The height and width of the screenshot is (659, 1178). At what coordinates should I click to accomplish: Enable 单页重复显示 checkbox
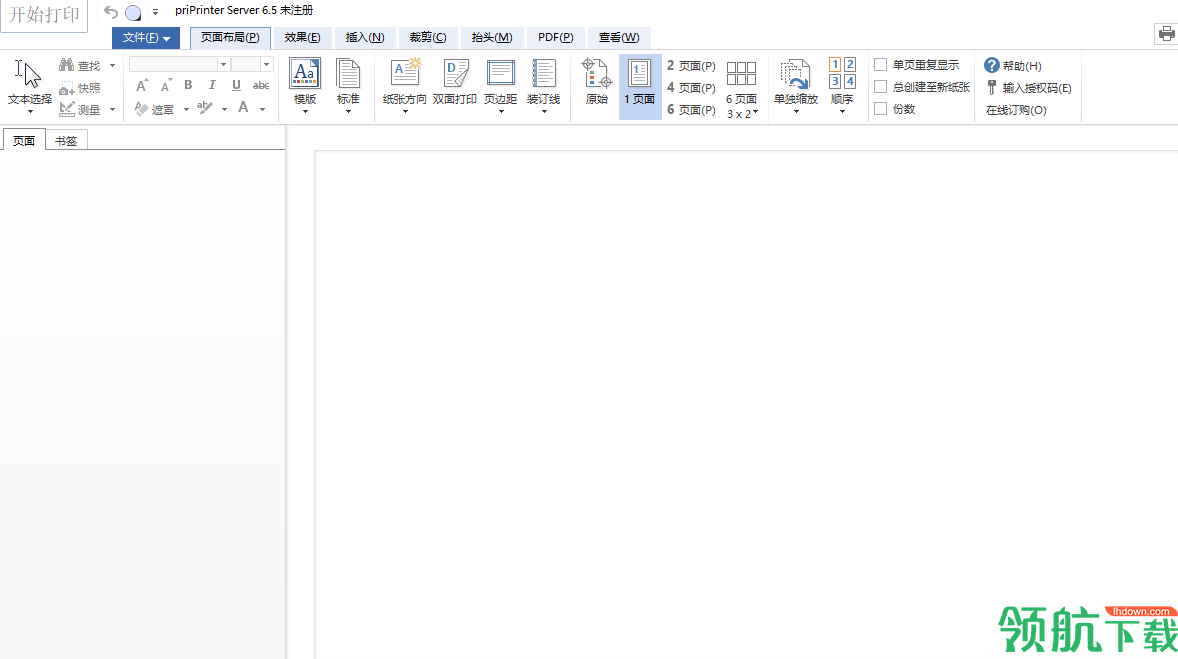[x=880, y=65]
